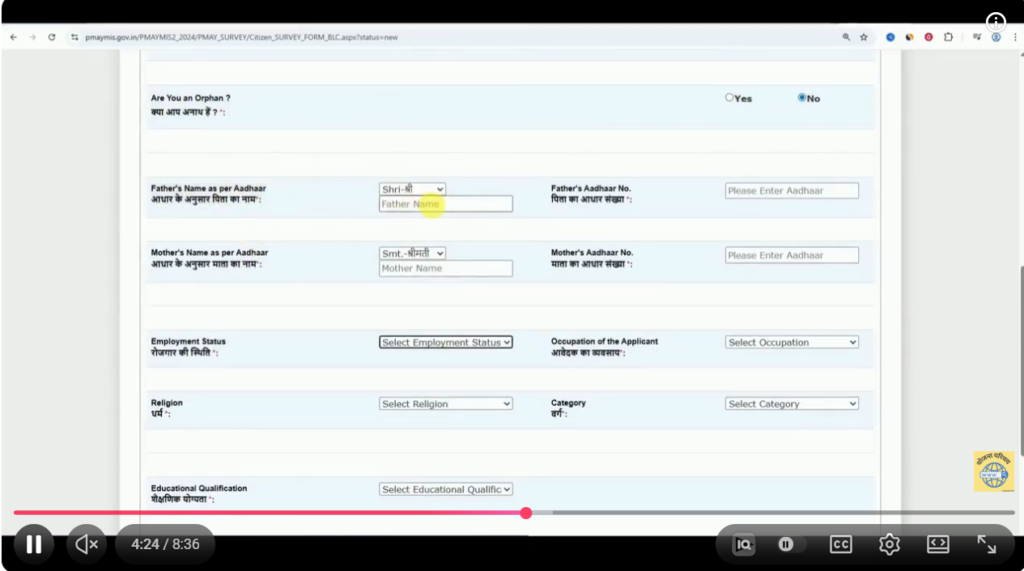
Task: Reload the page in recorded browser
Action: pyautogui.click(x=51, y=37)
